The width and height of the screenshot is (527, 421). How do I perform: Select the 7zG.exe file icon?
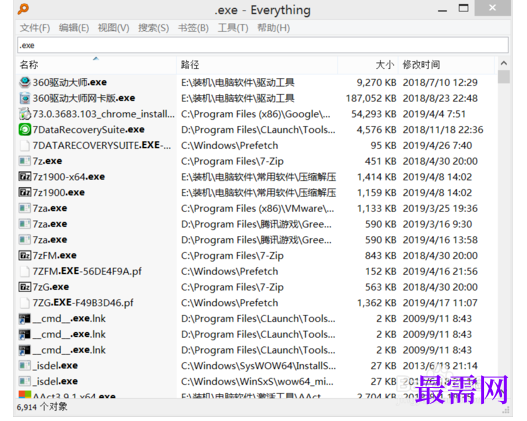[x=25, y=287]
